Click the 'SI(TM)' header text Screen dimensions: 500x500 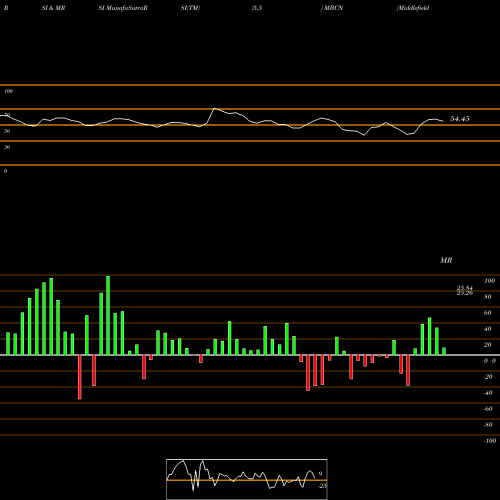click(x=190, y=8)
